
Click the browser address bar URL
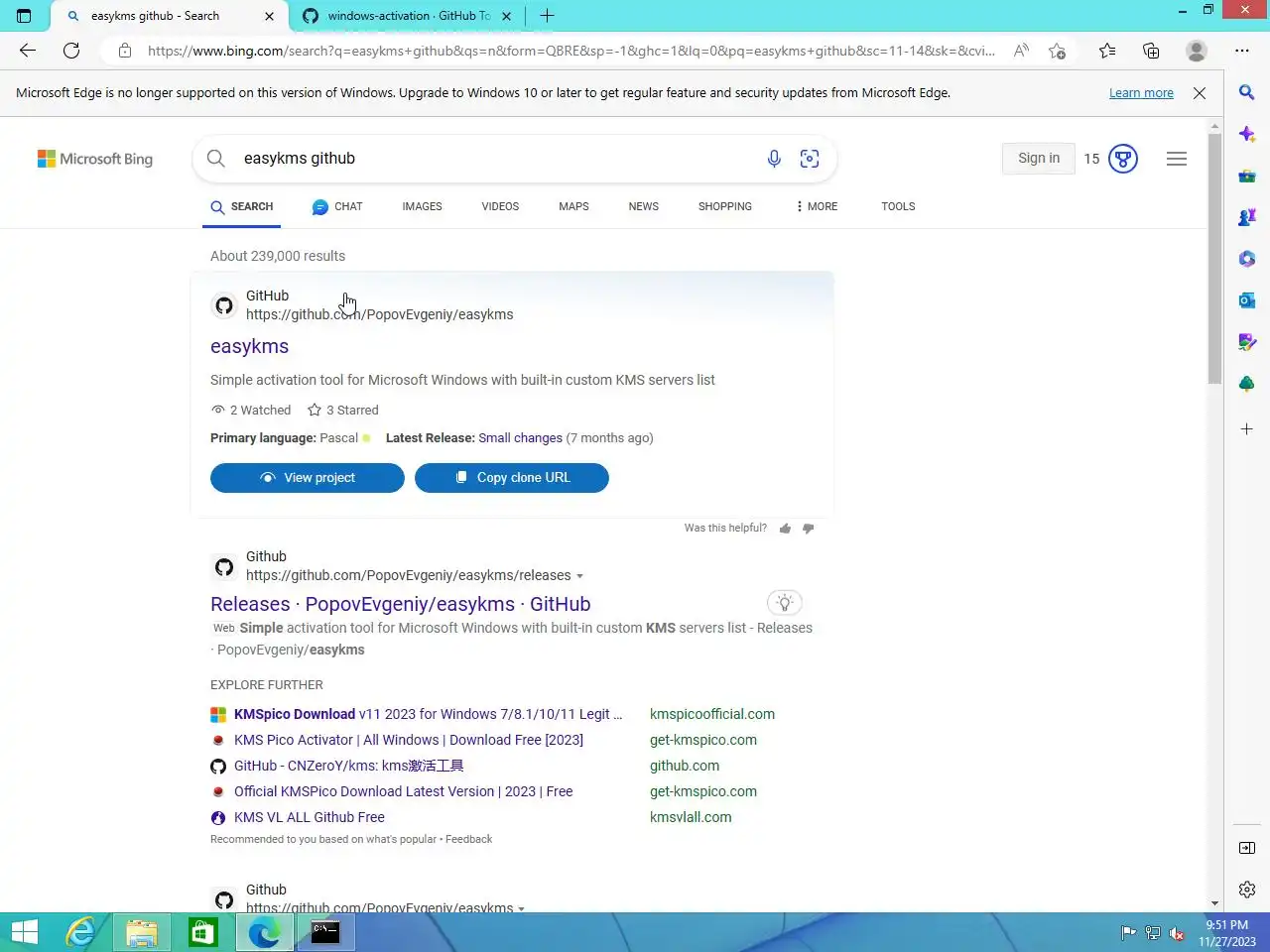click(x=571, y=51)
